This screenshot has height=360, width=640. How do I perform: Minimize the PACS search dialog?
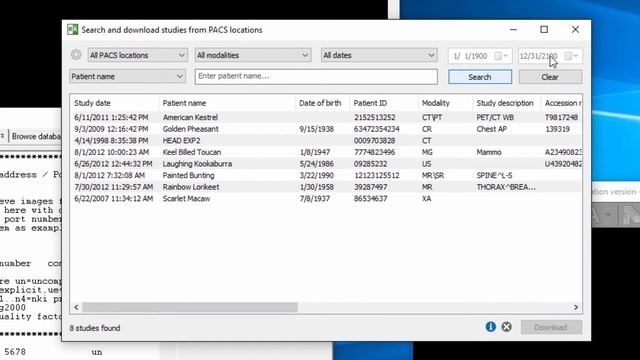tap(513, 29)
